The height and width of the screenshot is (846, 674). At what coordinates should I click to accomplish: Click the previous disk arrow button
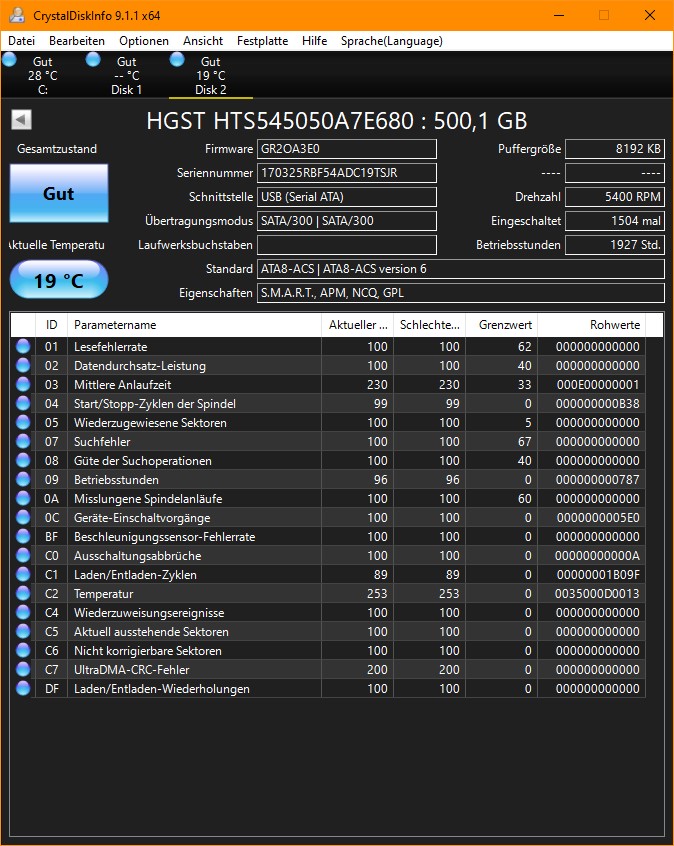[22, 120]
